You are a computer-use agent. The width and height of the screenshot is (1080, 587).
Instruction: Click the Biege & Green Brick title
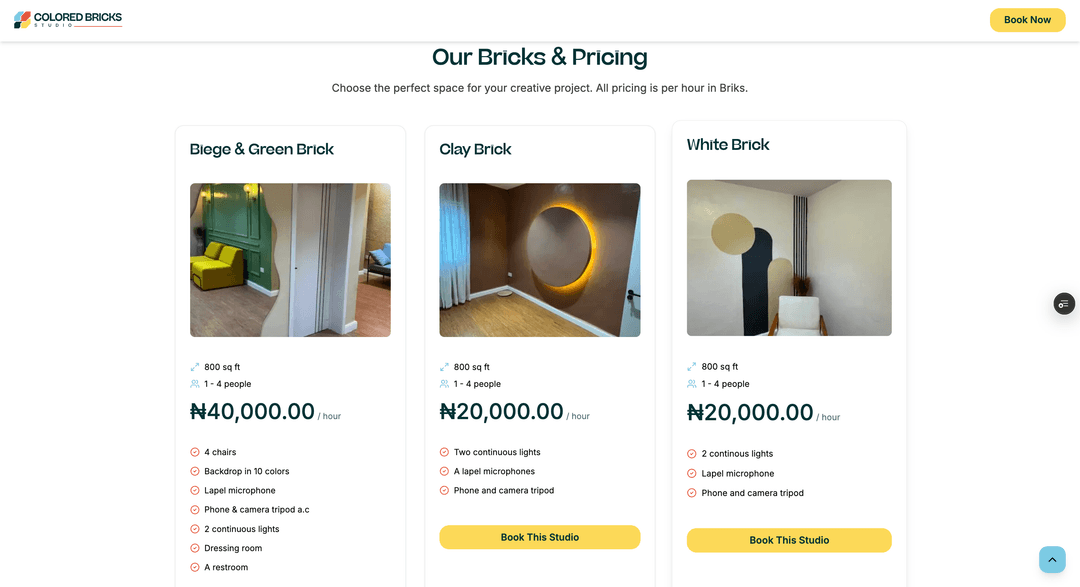(x=262, y=149)
